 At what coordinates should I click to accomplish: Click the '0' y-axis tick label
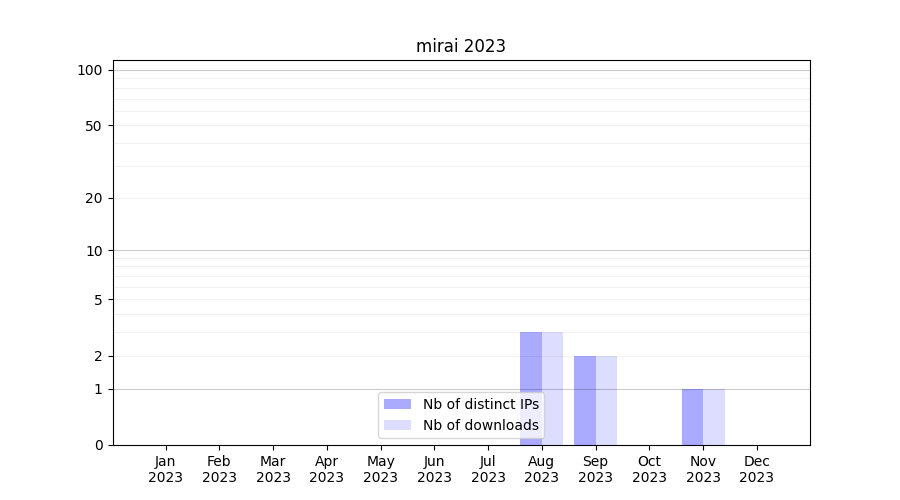(x=98, y=445)
